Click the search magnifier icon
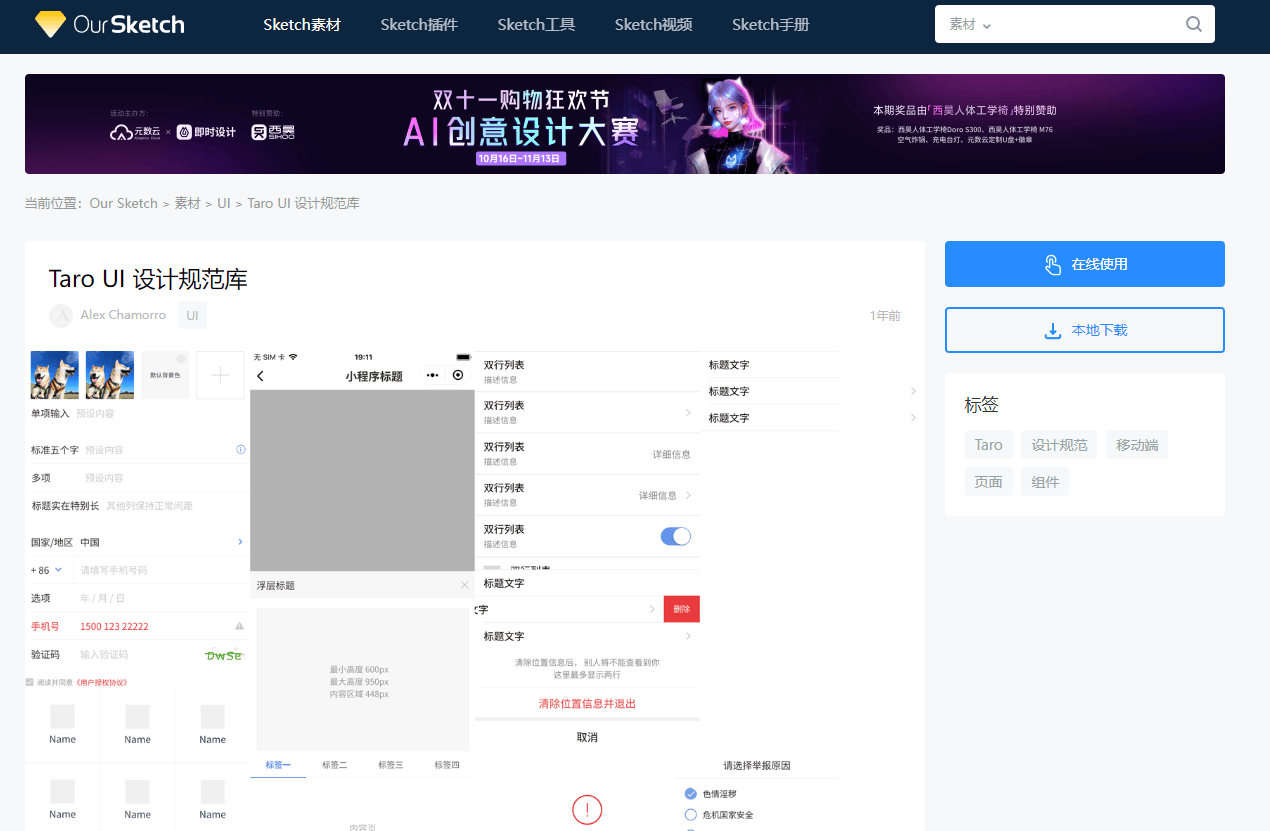This screenshot has height=831, width=1270. [x=1193, y=25]
